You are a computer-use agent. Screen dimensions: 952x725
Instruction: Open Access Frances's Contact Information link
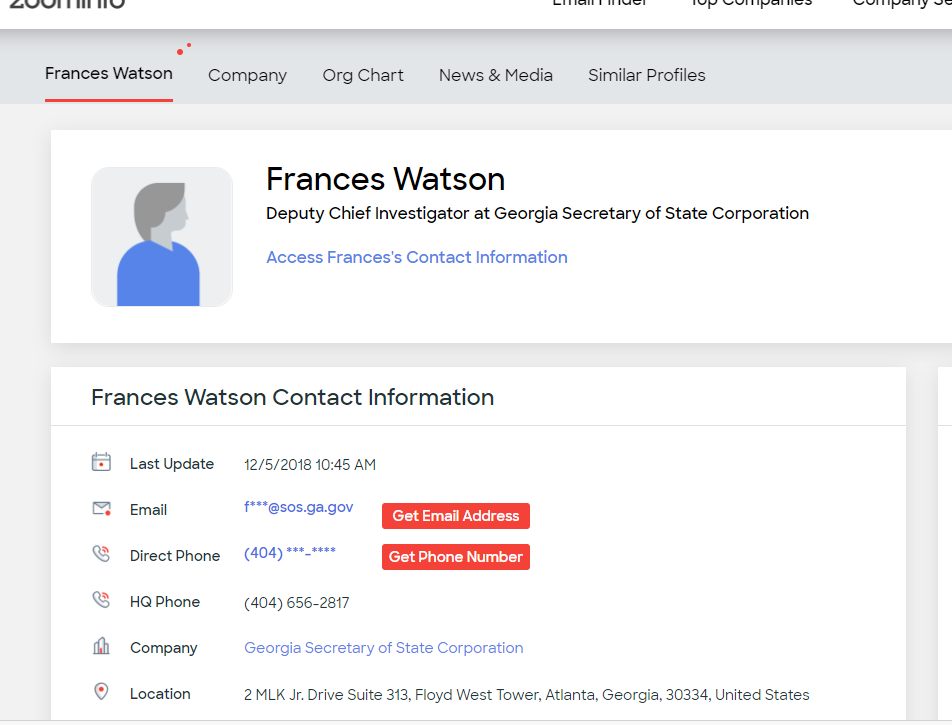[x=416, y=257]
